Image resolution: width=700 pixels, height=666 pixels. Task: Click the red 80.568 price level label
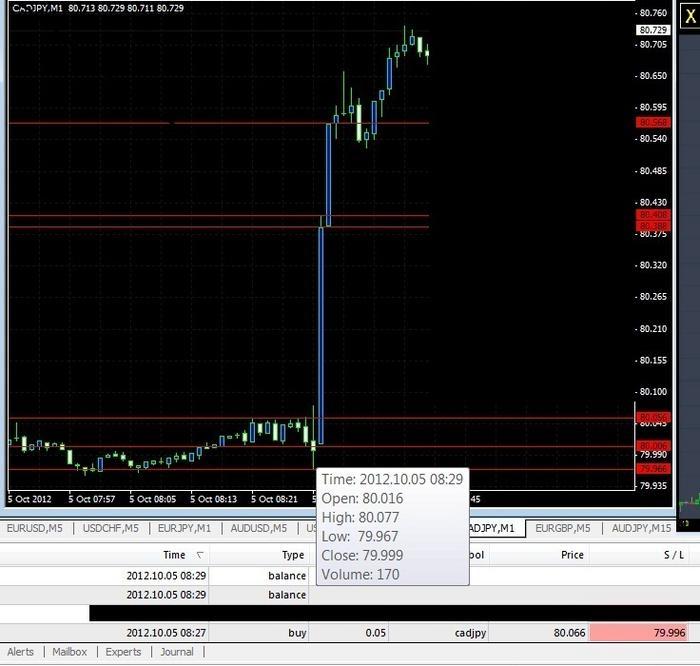point(653,122)
